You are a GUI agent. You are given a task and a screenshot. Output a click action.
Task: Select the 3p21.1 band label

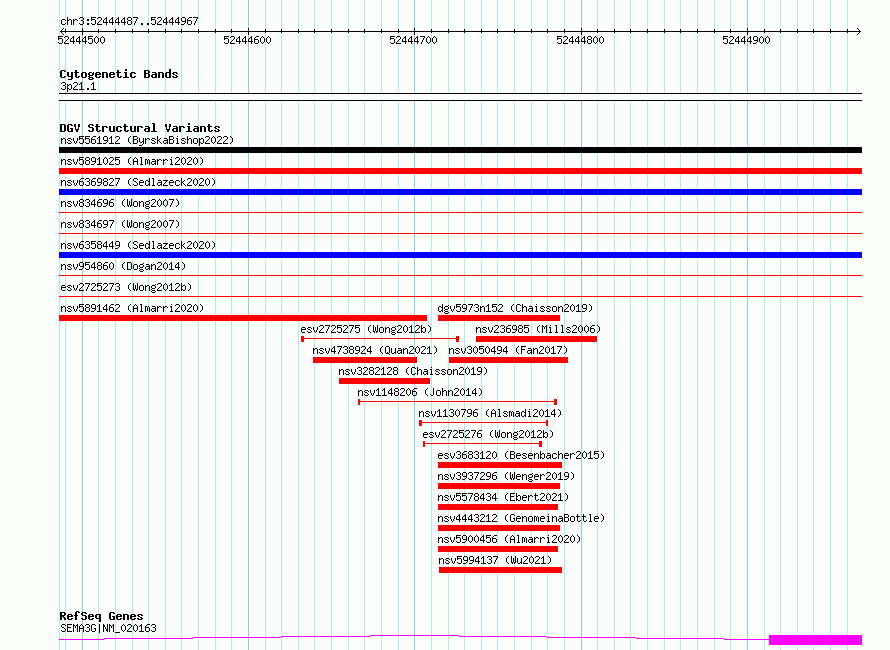tap(78, 86)
